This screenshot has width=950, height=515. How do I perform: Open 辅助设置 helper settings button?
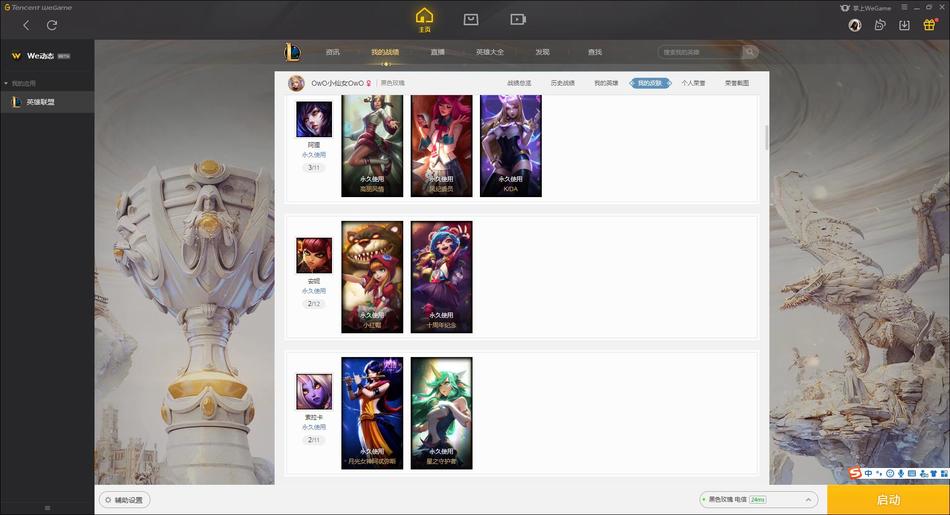124,500
